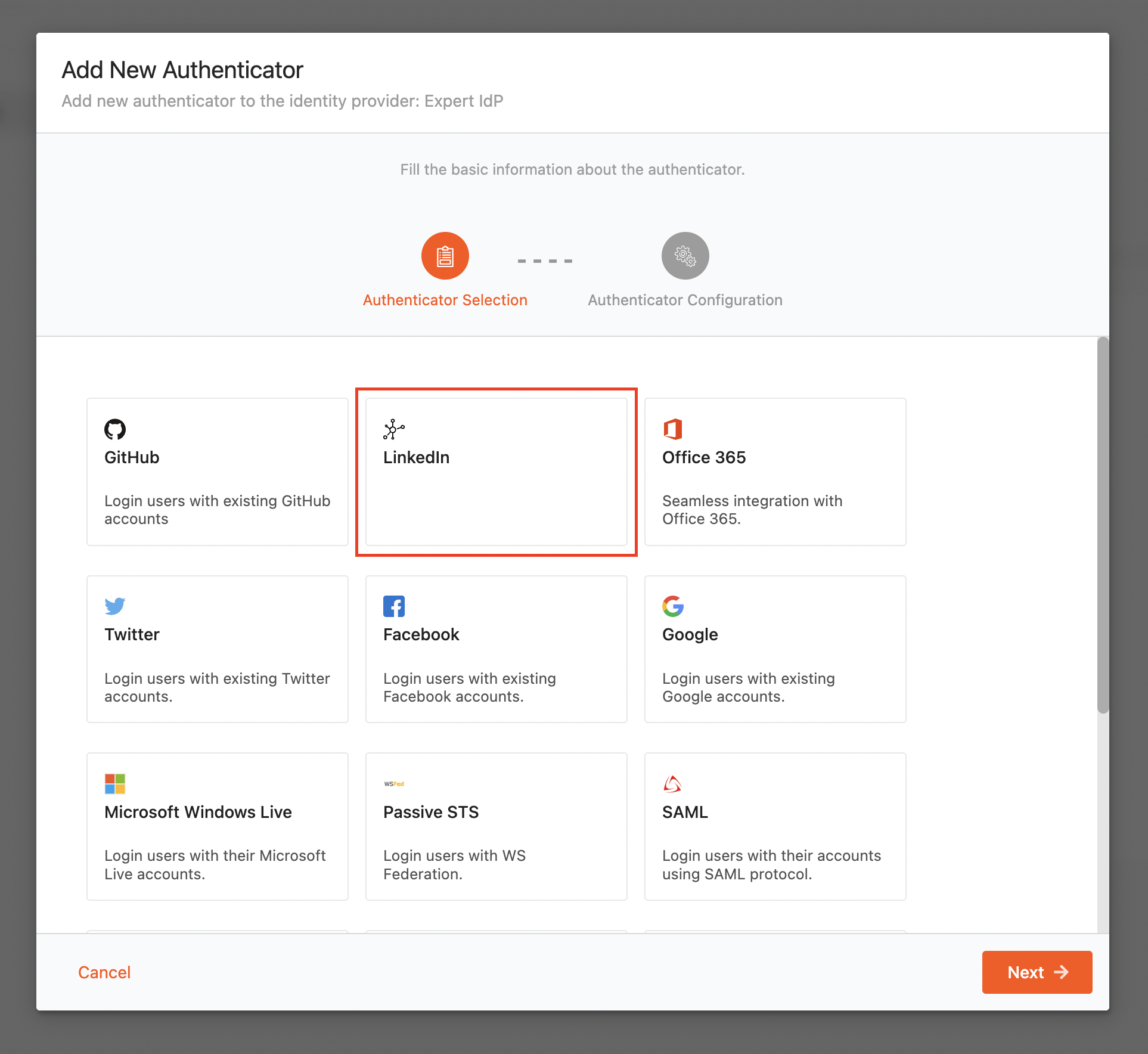Click 'Login users with their Microsoft Live accounts.'

(x=215, y=864)
